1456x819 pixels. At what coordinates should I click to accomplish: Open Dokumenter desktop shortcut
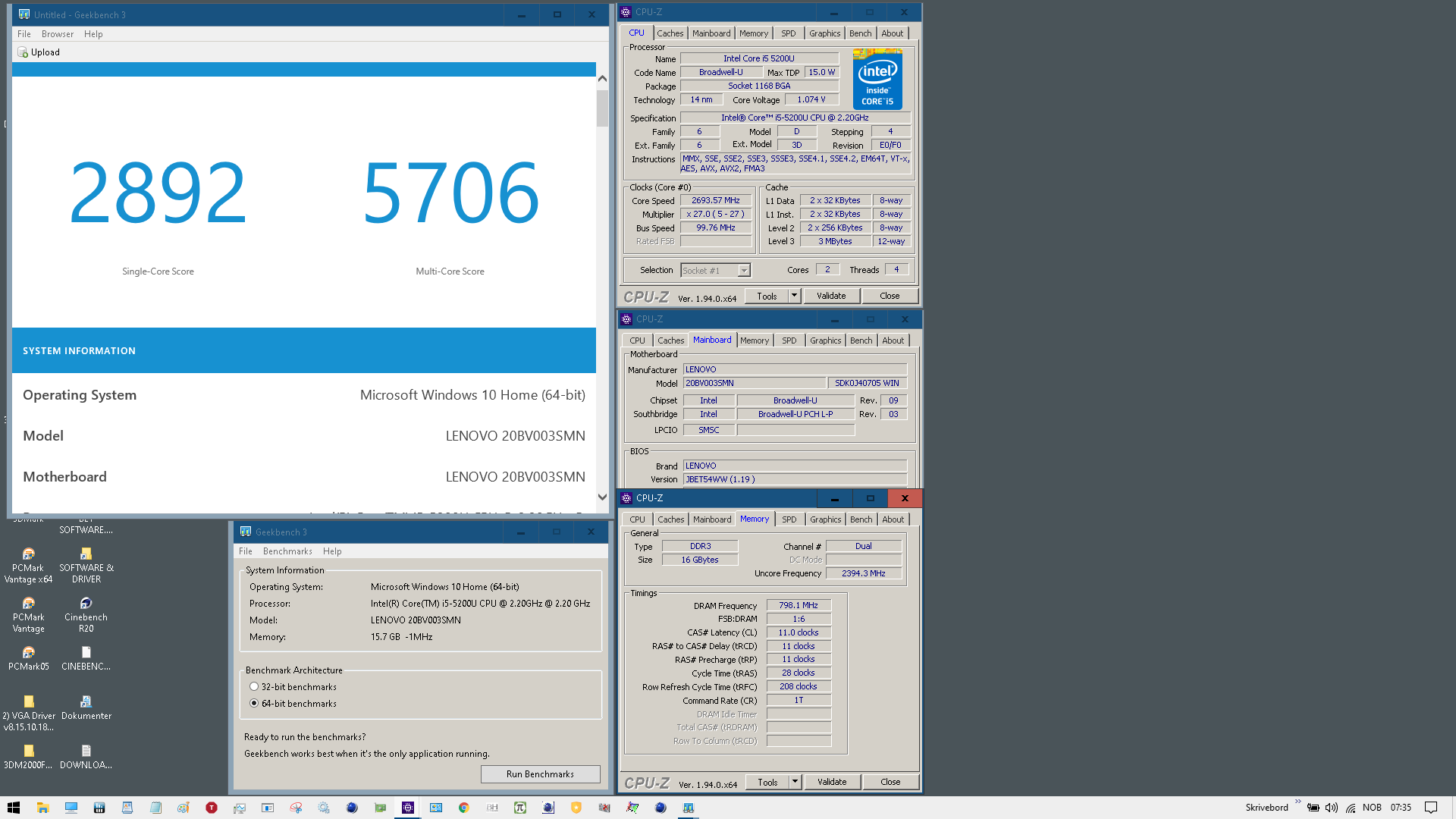pos(86,708)
